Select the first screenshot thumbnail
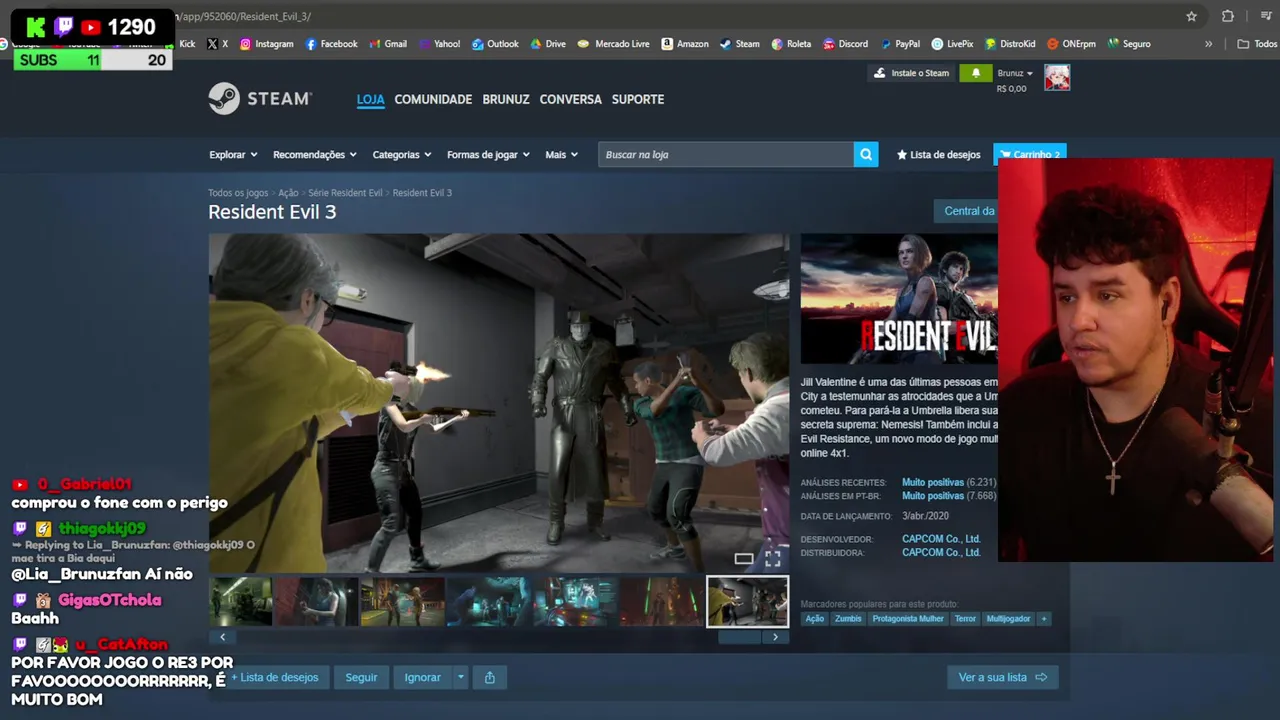This screenshot has width=1280, height=720. pyautogui.click(x=240, y=601)
